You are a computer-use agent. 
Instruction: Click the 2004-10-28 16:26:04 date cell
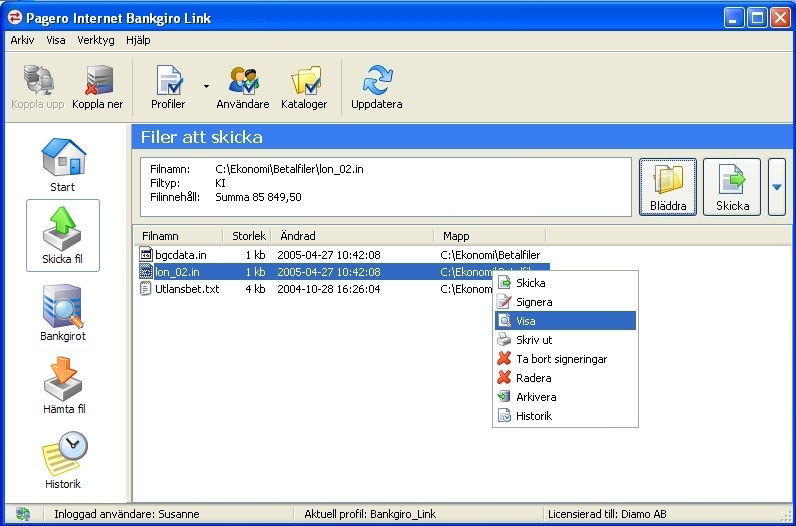pos(328,289)
